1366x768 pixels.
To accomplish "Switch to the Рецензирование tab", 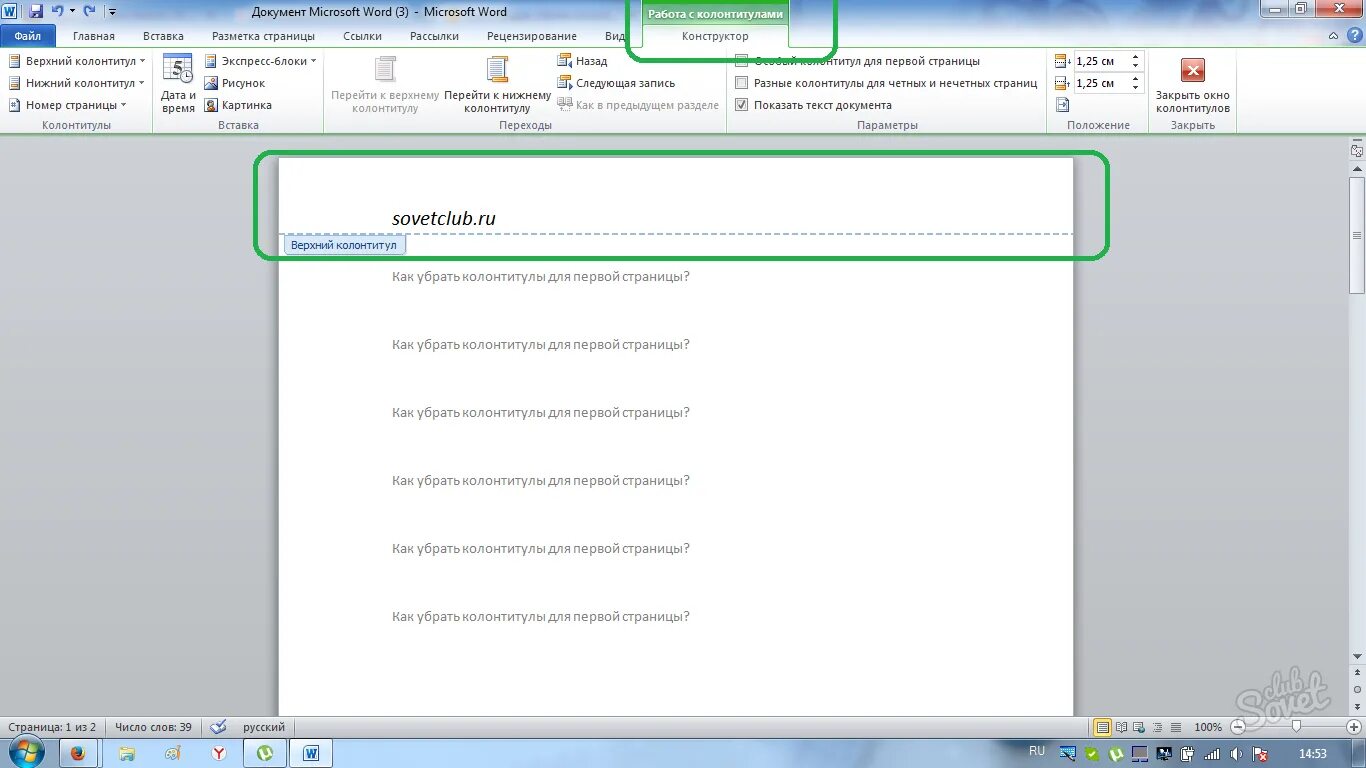I will [532, 36].
